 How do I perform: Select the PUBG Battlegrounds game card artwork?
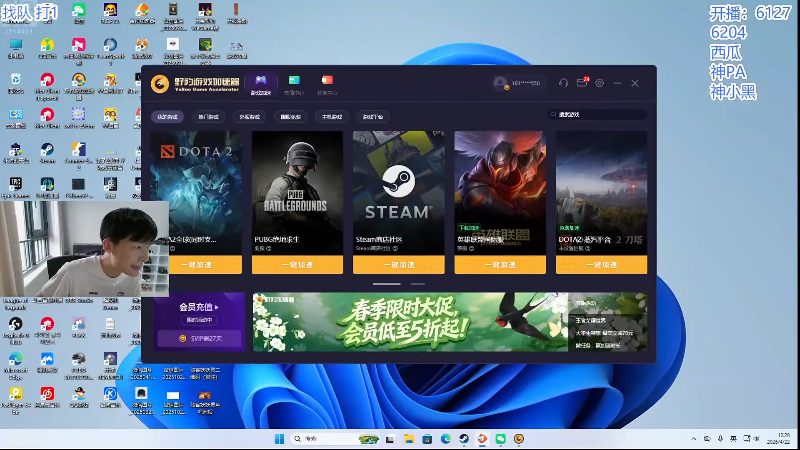pyautogui.click(x=297, y=193)
